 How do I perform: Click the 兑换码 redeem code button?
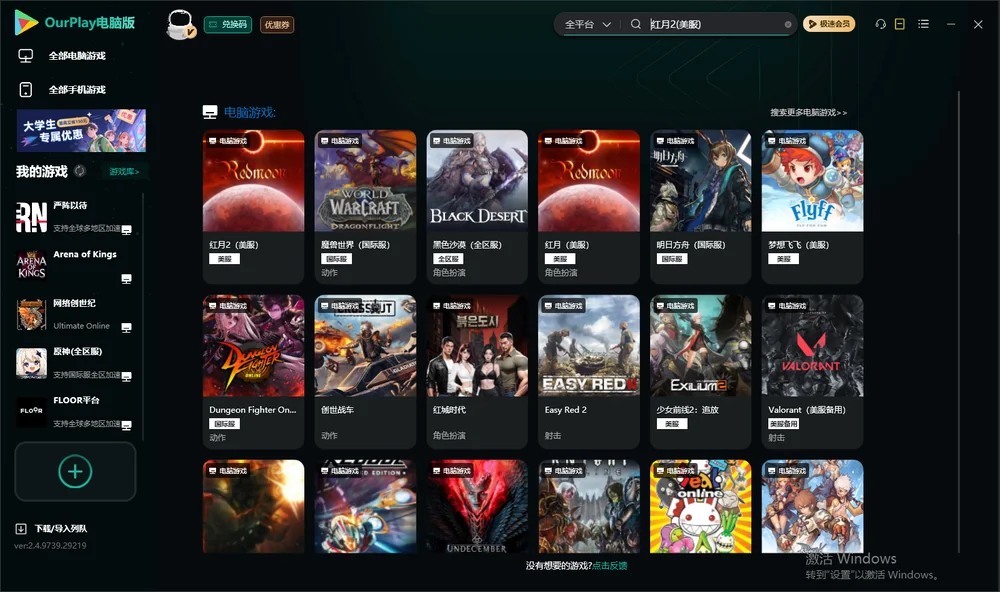[228, 25]
